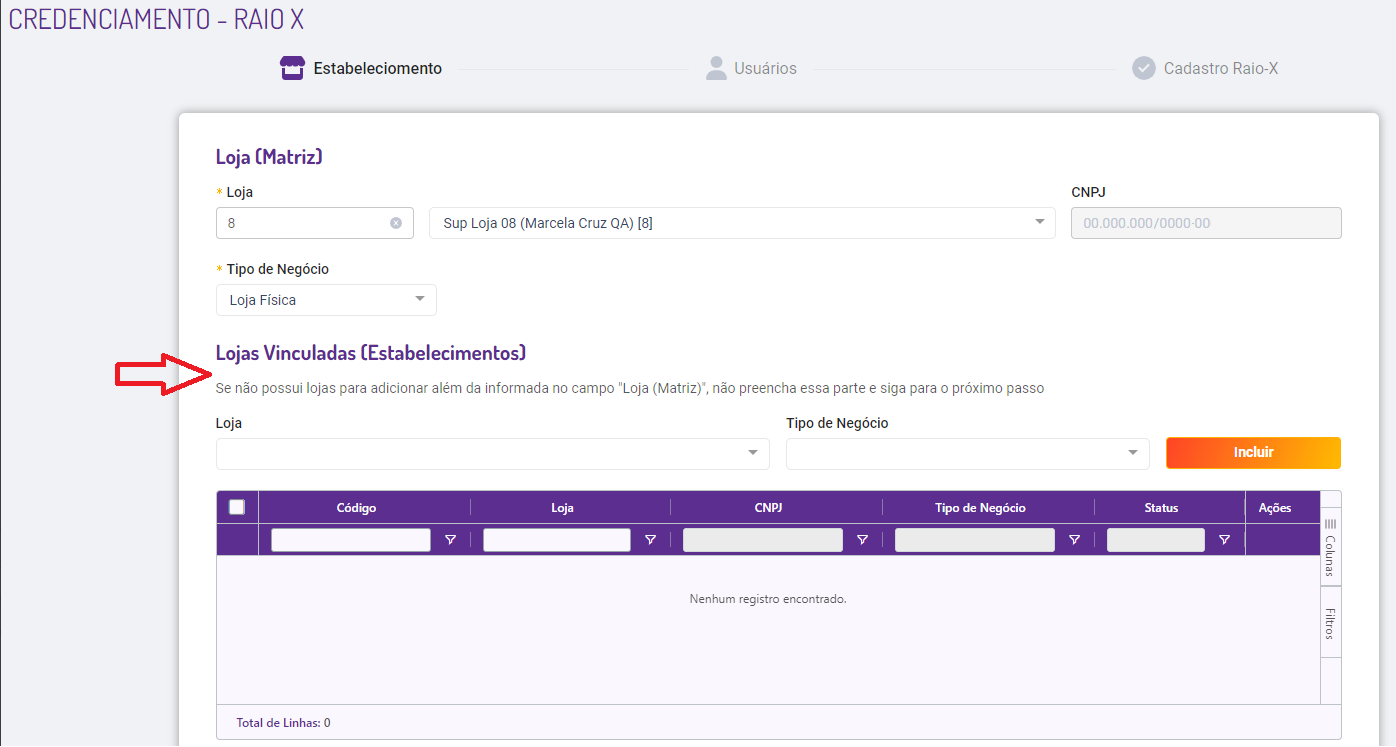This screenshot has height=747, width=1396.
Task: Open the Loja Física business type dropdown
Action: click(x=420, y=299)
